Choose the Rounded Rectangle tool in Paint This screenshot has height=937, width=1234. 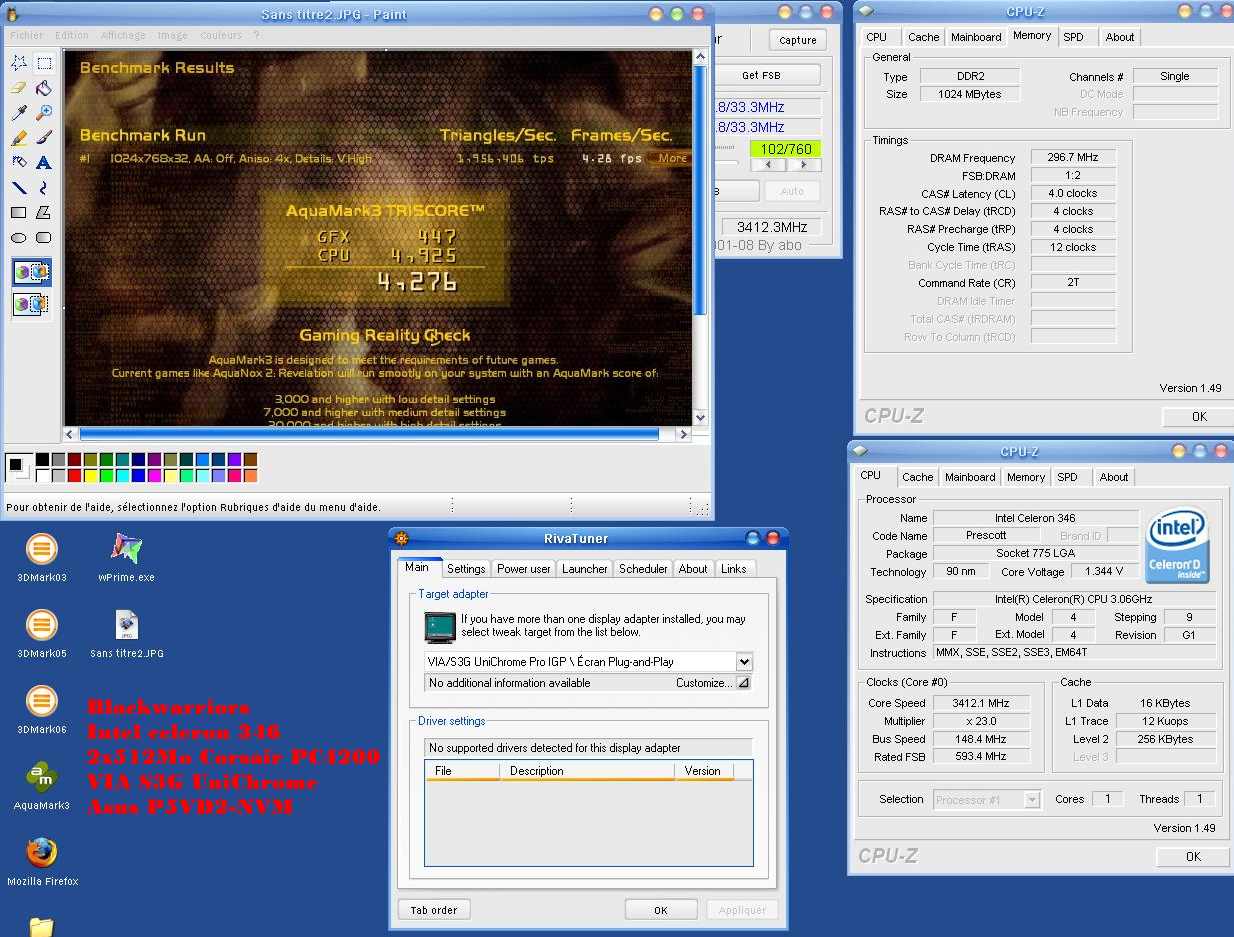44,237
